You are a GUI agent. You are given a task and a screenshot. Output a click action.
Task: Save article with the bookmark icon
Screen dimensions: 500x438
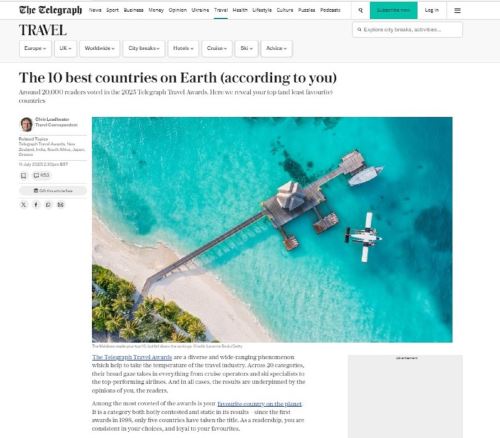[24, 175]
